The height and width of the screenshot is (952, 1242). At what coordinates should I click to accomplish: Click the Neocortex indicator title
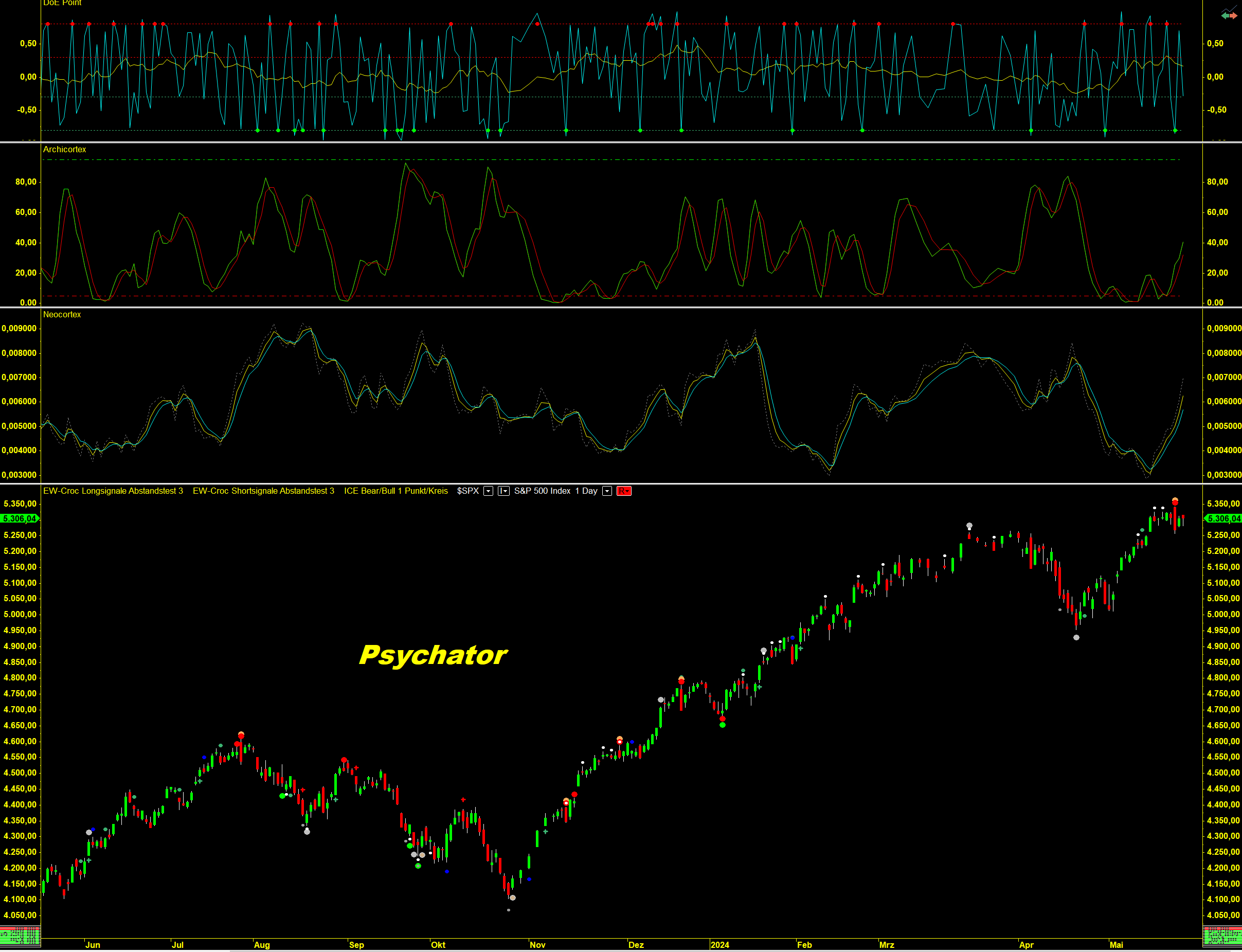[62, 314]
